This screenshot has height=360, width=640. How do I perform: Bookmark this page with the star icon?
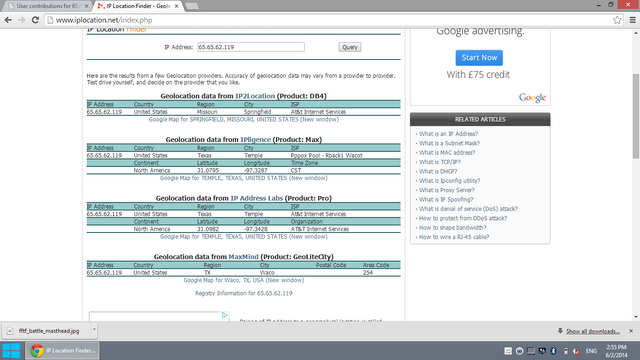click(617, 20)
